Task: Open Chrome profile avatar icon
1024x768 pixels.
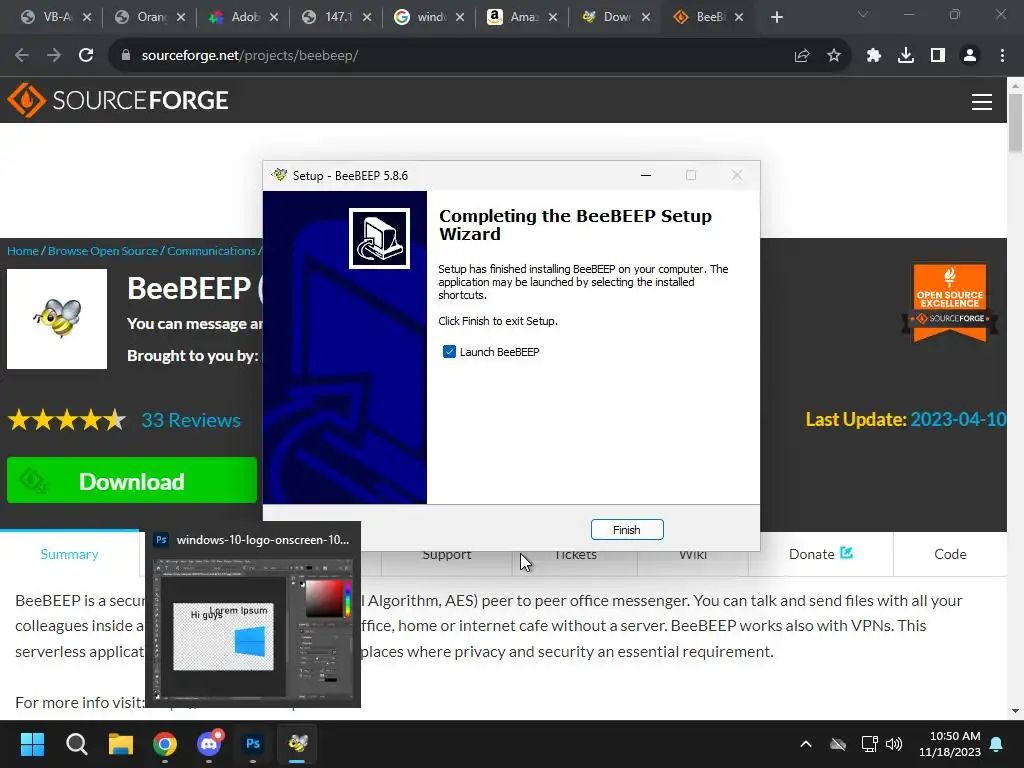Action: [970, 56]
